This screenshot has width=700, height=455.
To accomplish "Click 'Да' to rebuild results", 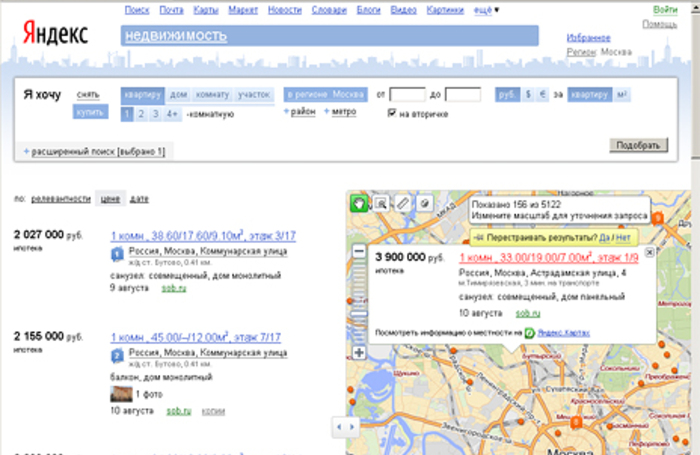I will (604, 238).
